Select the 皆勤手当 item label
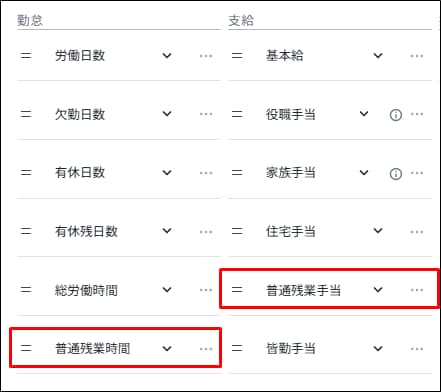The height and width of the screenshot is (392, 441). [x=291, y=349]
